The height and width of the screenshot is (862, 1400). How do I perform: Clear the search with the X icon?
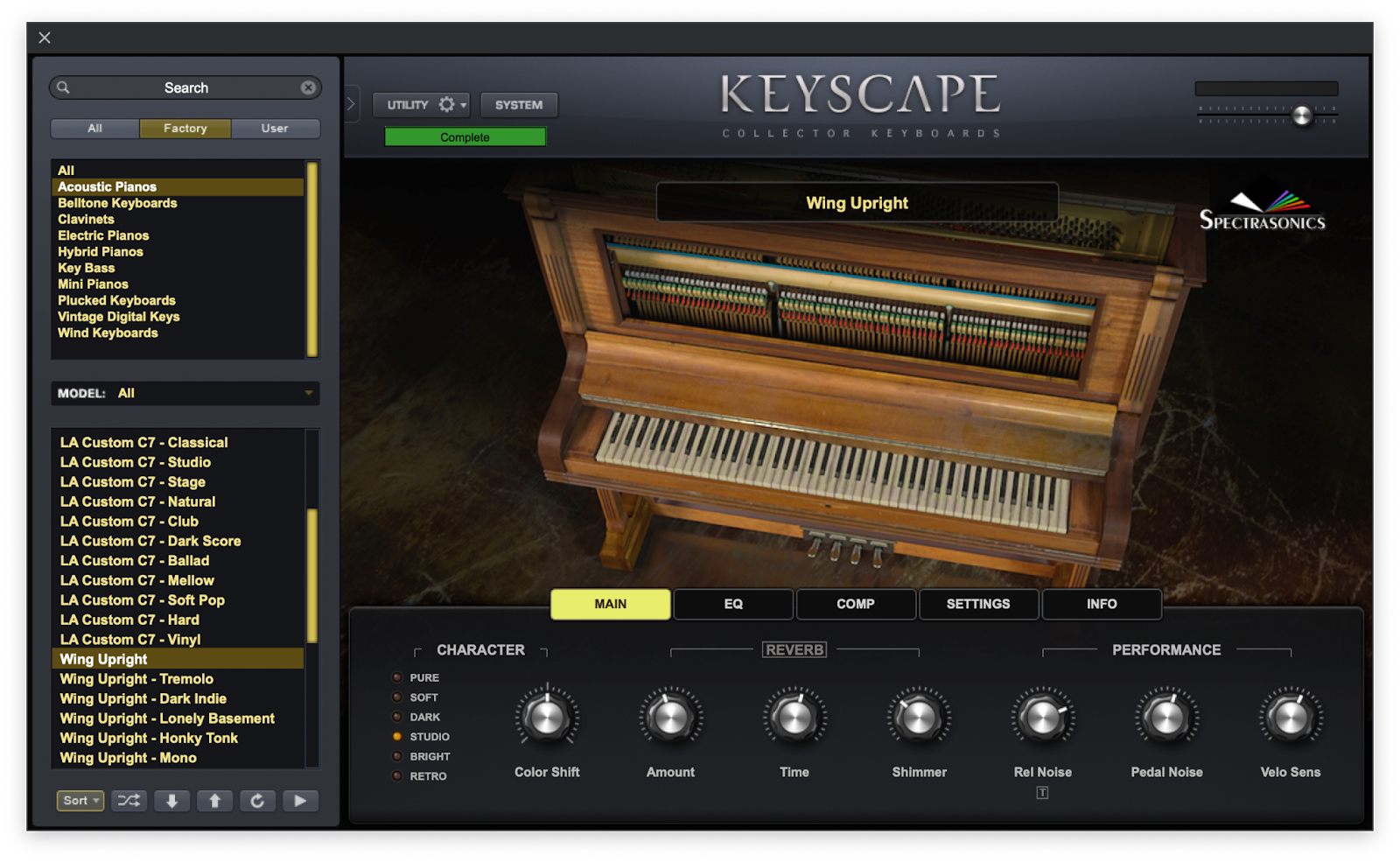[x=308, y=88]
